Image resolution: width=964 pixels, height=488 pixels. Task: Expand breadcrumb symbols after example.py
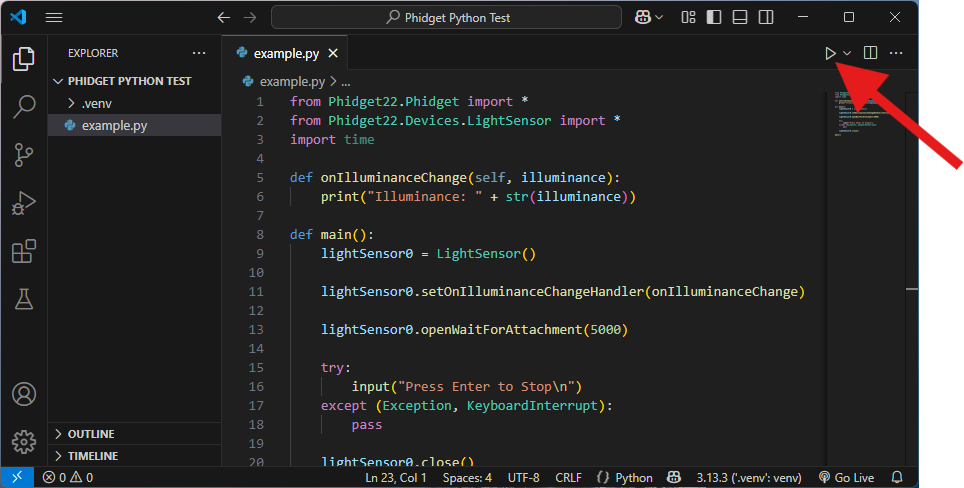pos(346,82)
